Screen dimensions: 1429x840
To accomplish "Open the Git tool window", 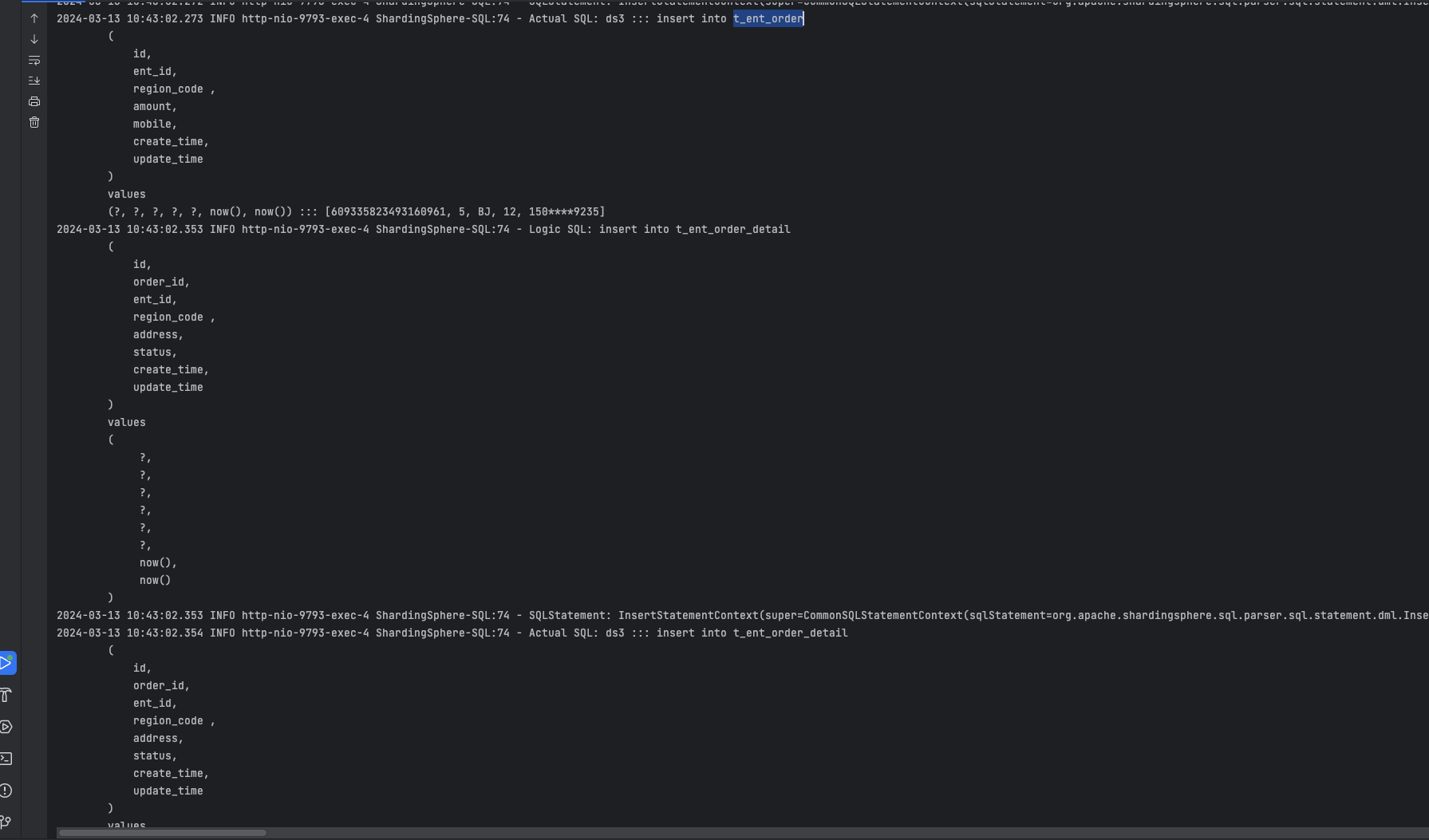I will 6,822.
